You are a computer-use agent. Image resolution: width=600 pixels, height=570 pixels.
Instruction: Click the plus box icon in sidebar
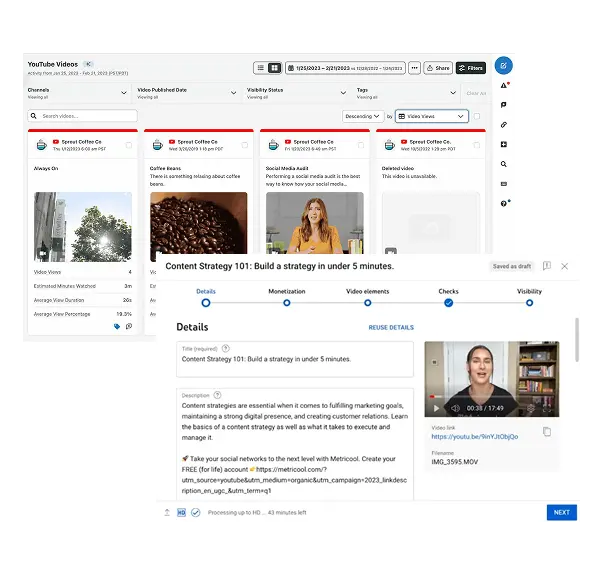[x=504, y=144]
